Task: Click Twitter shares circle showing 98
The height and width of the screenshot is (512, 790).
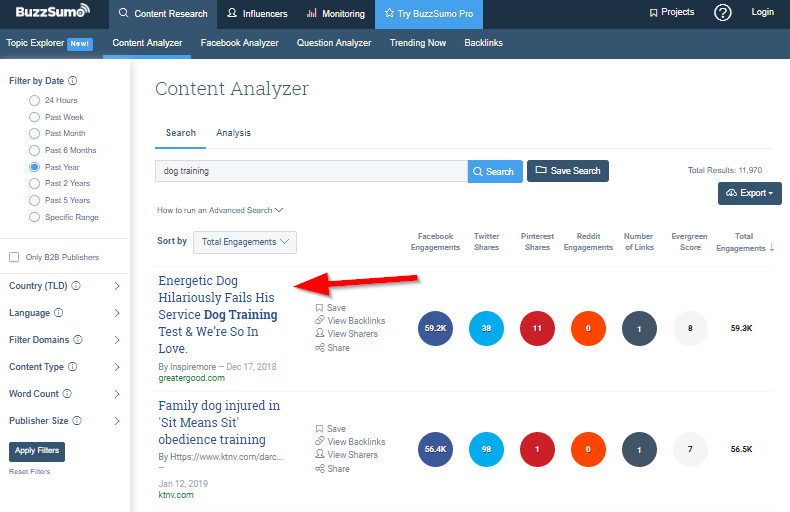Action: tap(486, 450)
